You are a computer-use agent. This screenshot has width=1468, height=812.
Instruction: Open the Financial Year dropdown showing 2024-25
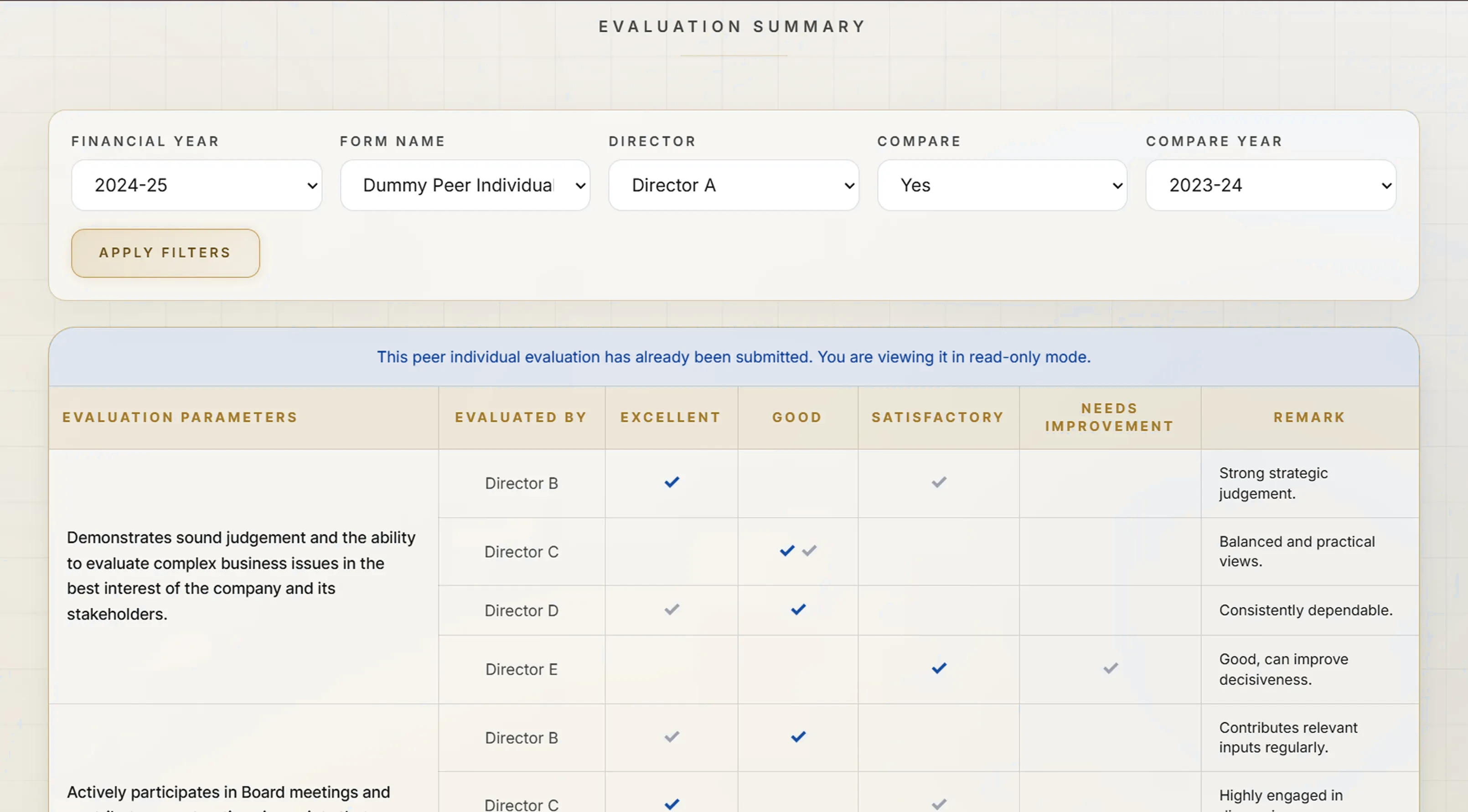coord(196,185)
